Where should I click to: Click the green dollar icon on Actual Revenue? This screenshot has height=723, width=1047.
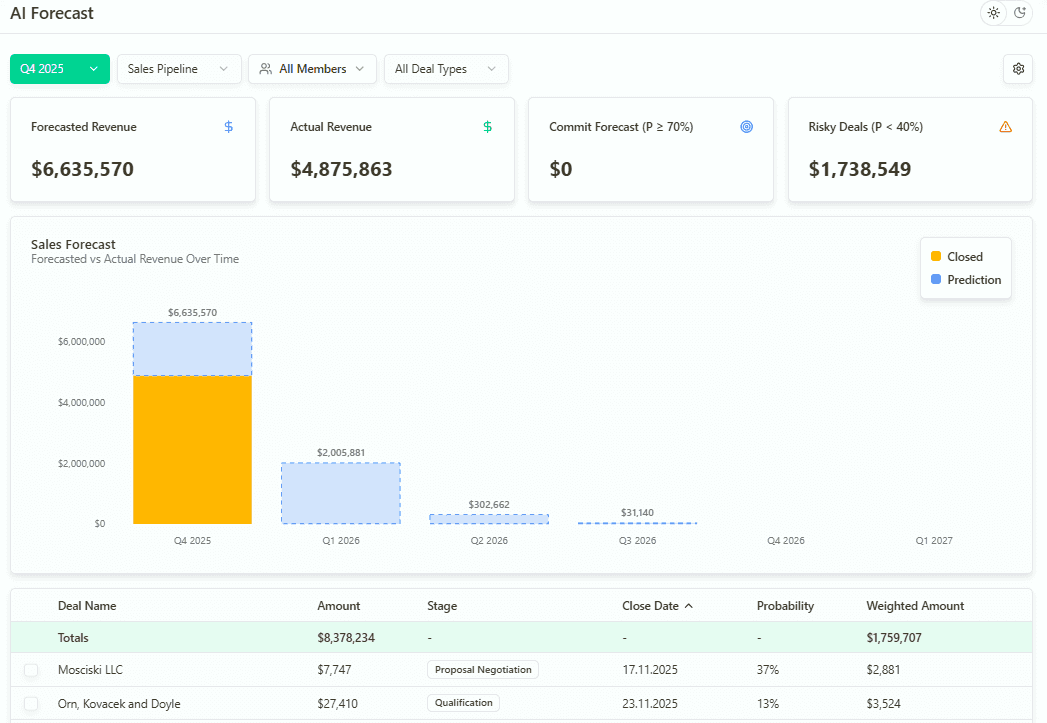[487, 127]
